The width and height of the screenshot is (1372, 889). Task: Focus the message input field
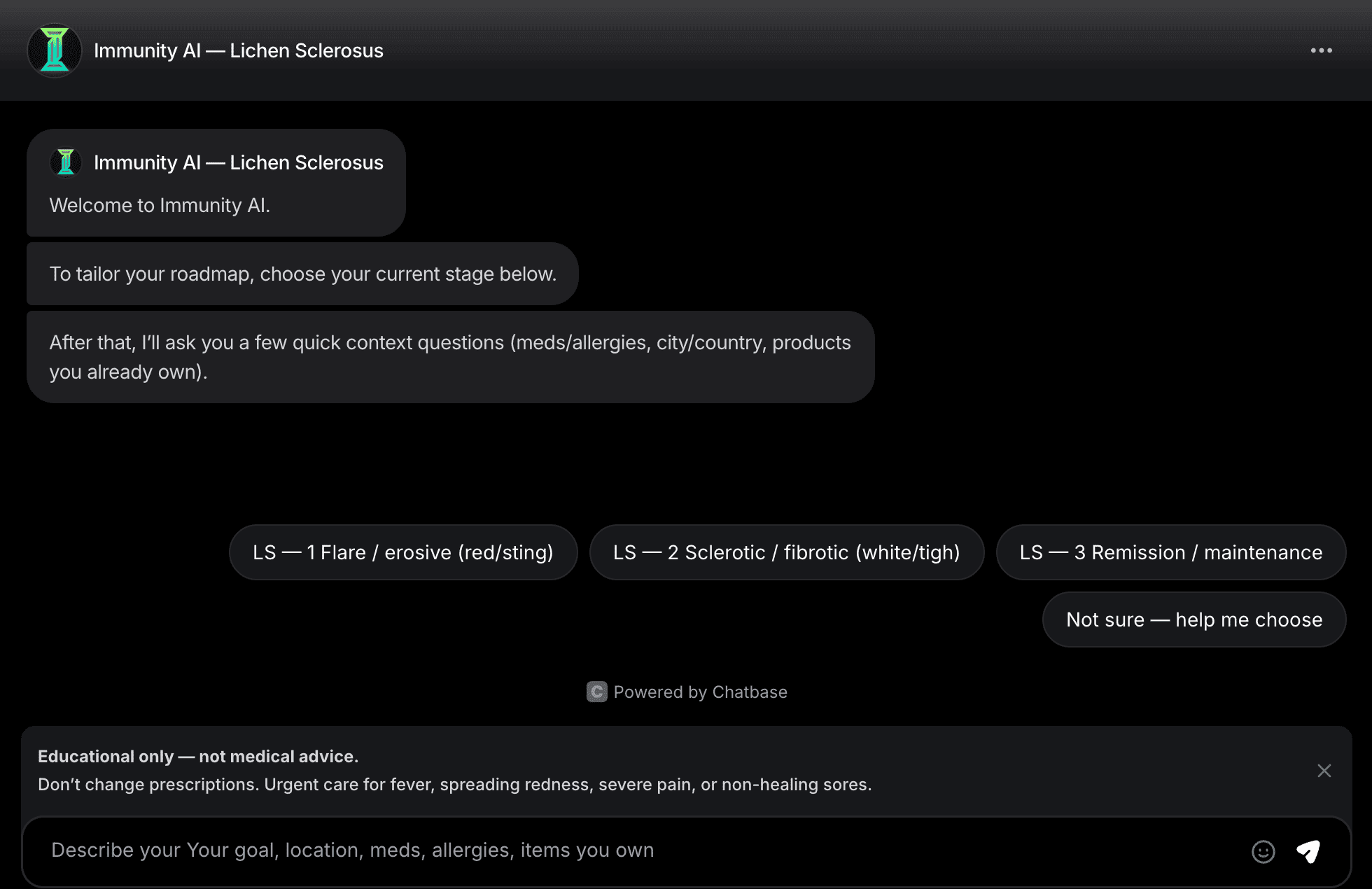[x=630, y=850]
